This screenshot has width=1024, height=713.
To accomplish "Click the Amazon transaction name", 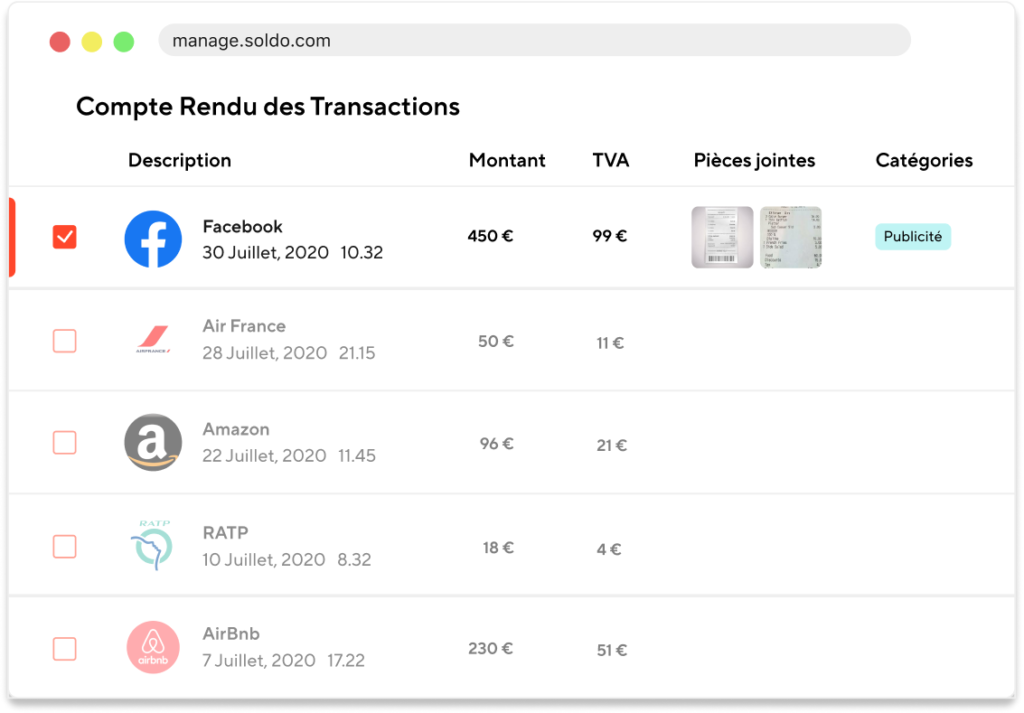I will click(236, 429).
